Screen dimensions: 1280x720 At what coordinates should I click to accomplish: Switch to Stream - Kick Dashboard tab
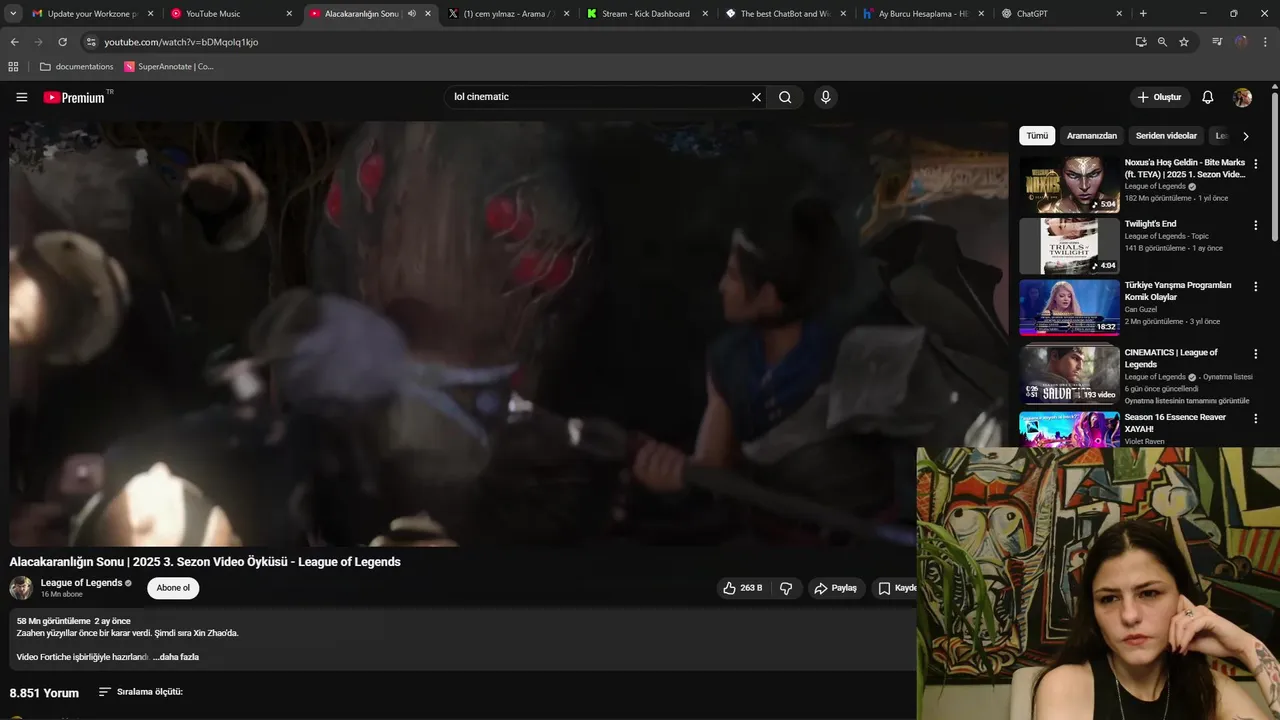[647, 14]
